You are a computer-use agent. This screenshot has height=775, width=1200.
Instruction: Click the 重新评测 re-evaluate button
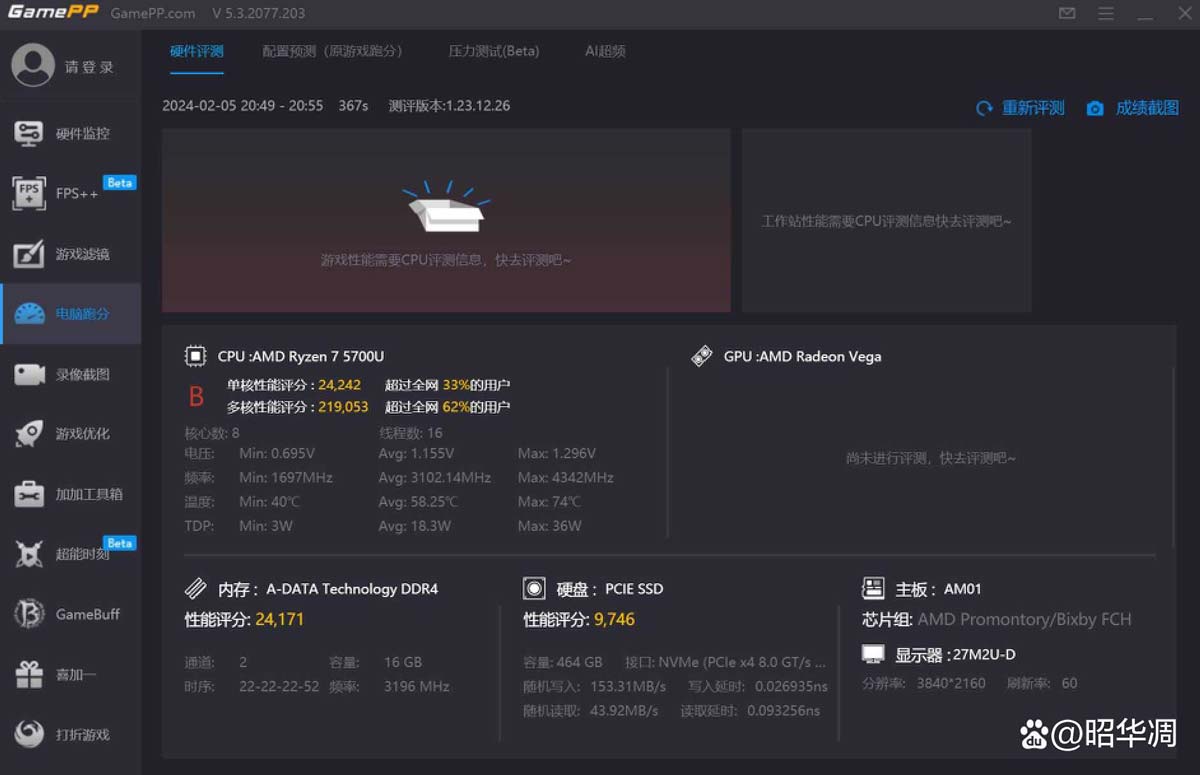coord(1021,108)
